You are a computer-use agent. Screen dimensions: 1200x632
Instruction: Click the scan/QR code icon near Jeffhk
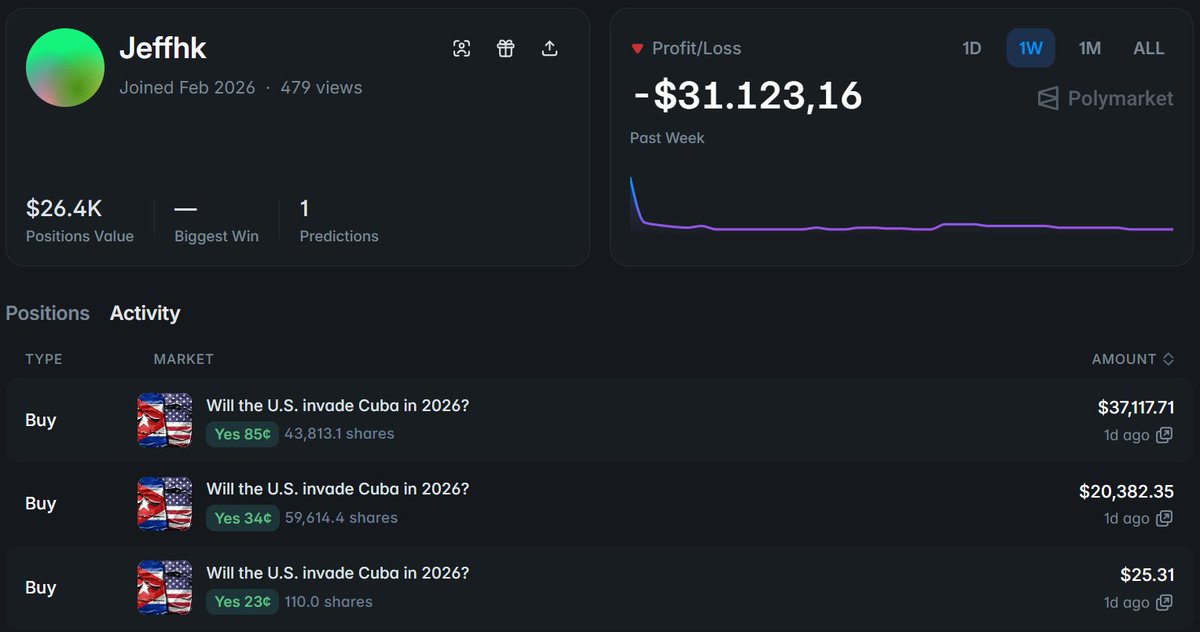click(x=461, y=48)
